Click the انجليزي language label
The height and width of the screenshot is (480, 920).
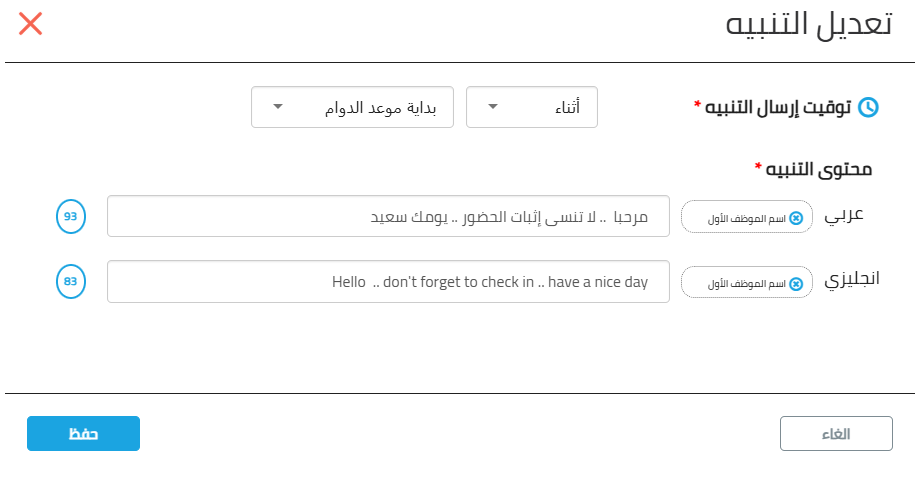click(x=852, y=279)
